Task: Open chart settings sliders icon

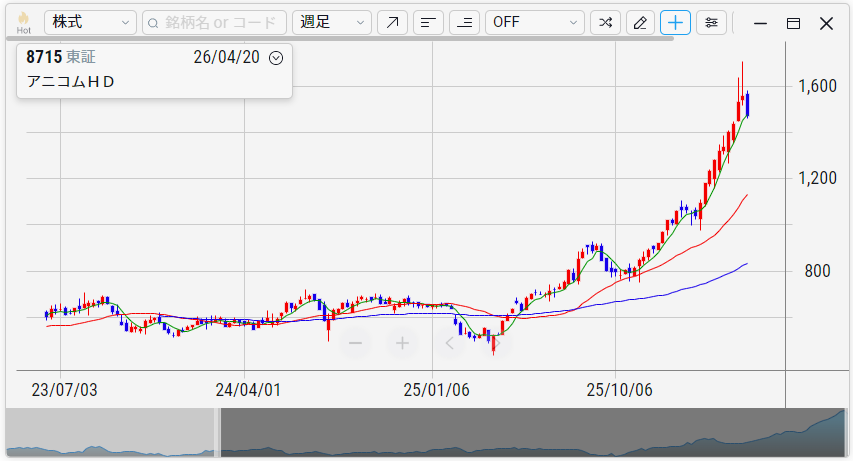Action: pos(711,22)
